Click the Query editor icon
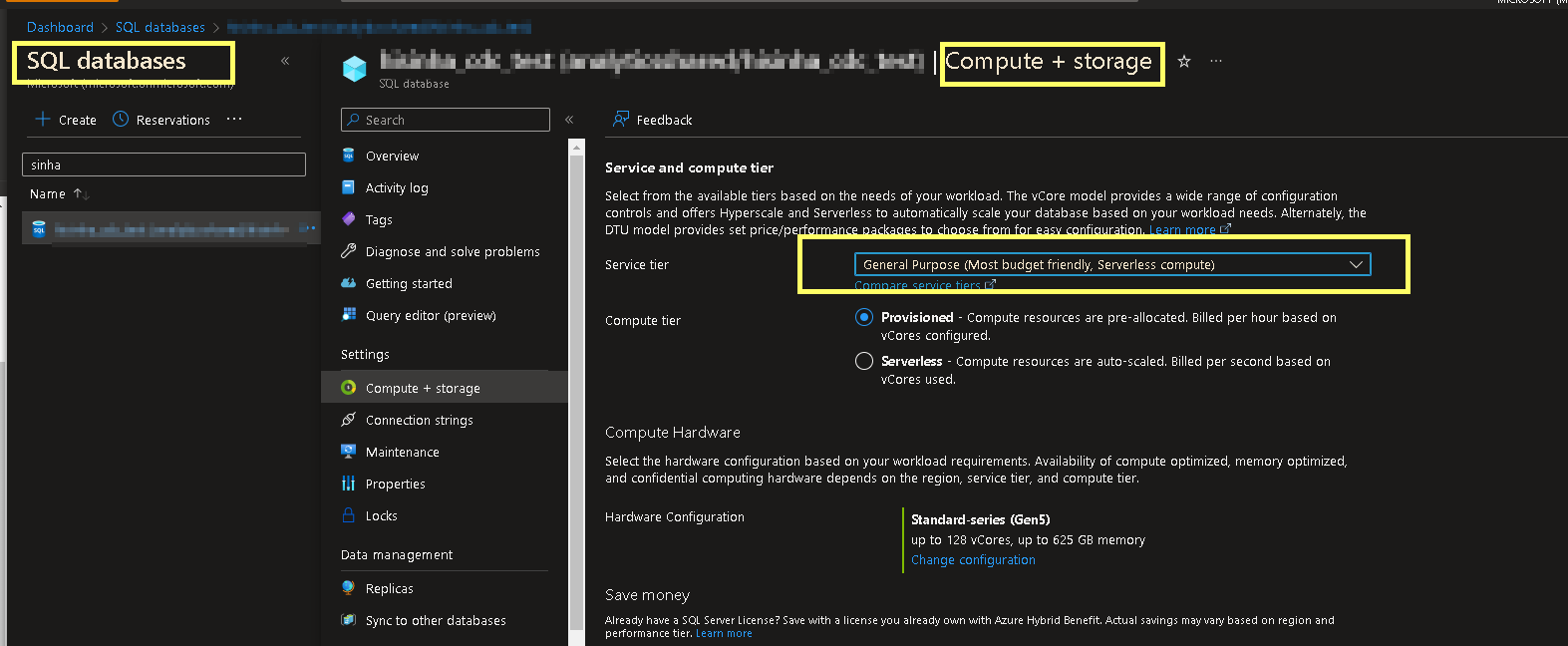Image resolution: width=1568 pixels, height=646 pixels. 348,315
